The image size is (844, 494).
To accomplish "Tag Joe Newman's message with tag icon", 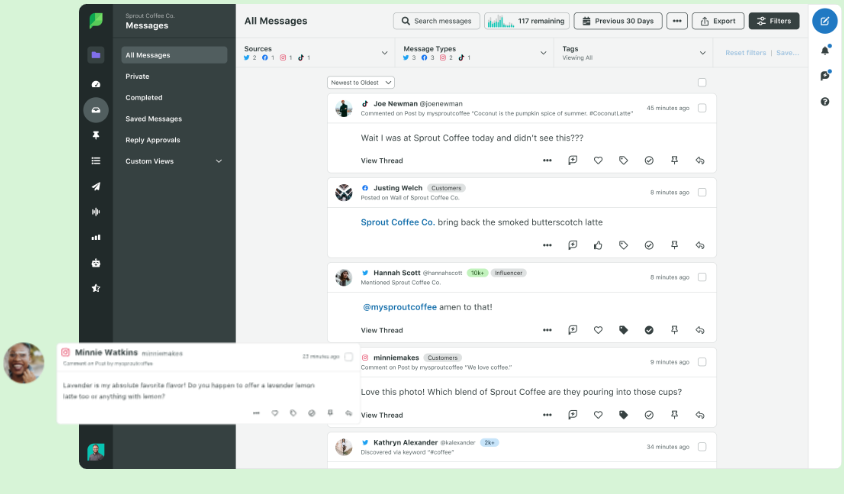I will [623, 160].
